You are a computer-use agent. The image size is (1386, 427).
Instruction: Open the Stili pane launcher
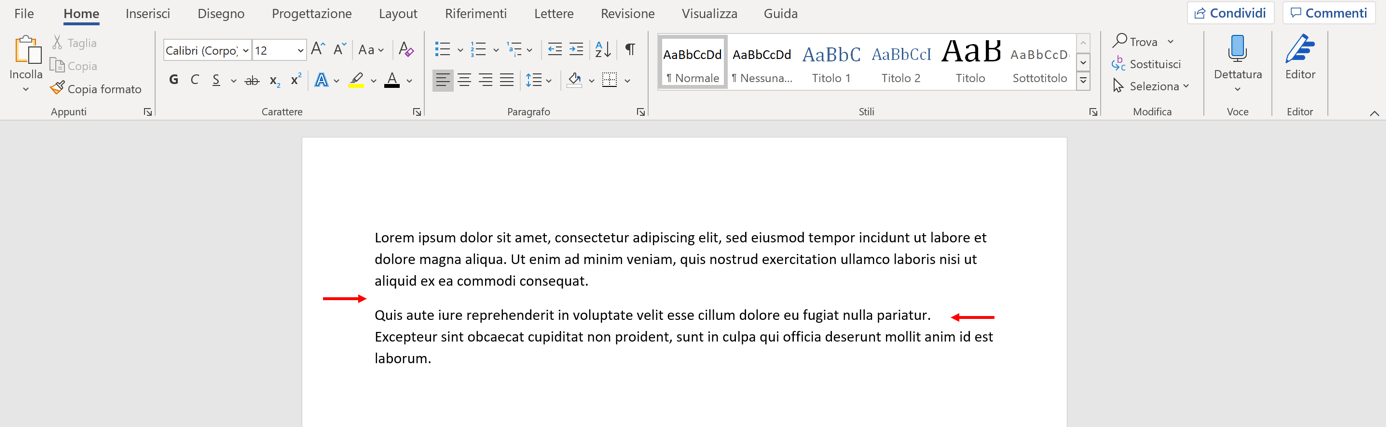1093,112
